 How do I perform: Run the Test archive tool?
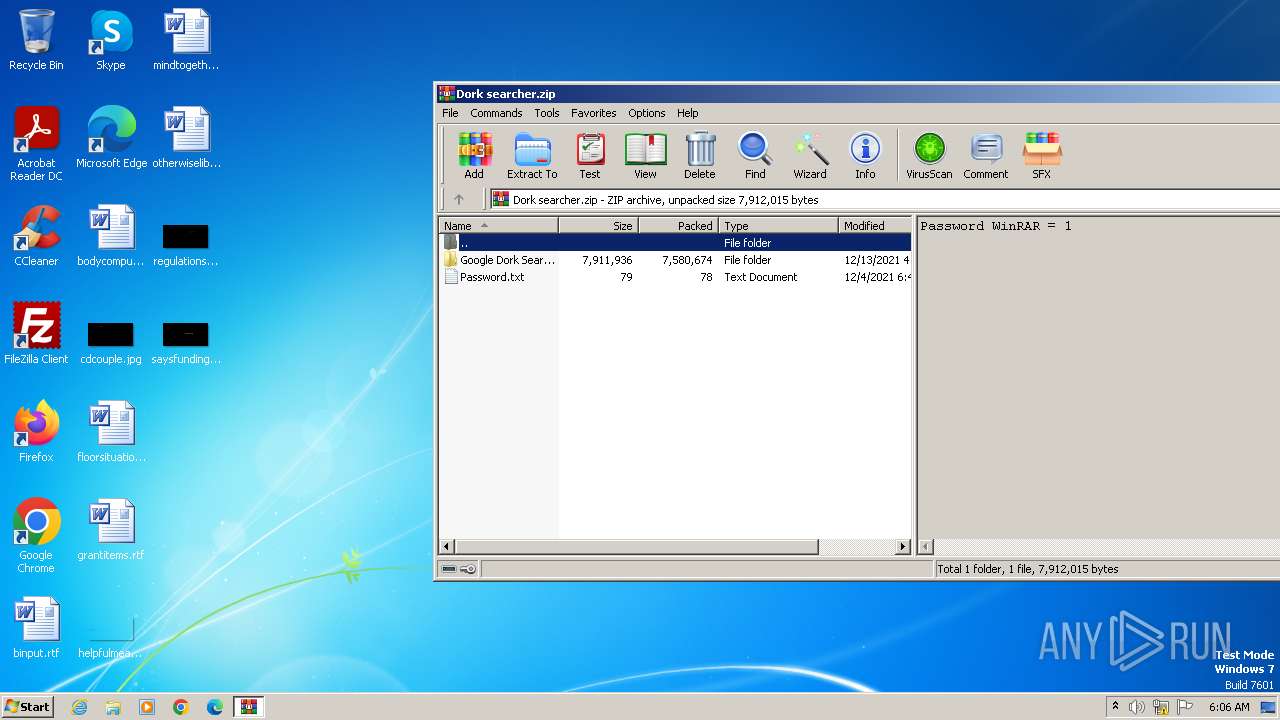pyautogui.click(x=590, y=156)
